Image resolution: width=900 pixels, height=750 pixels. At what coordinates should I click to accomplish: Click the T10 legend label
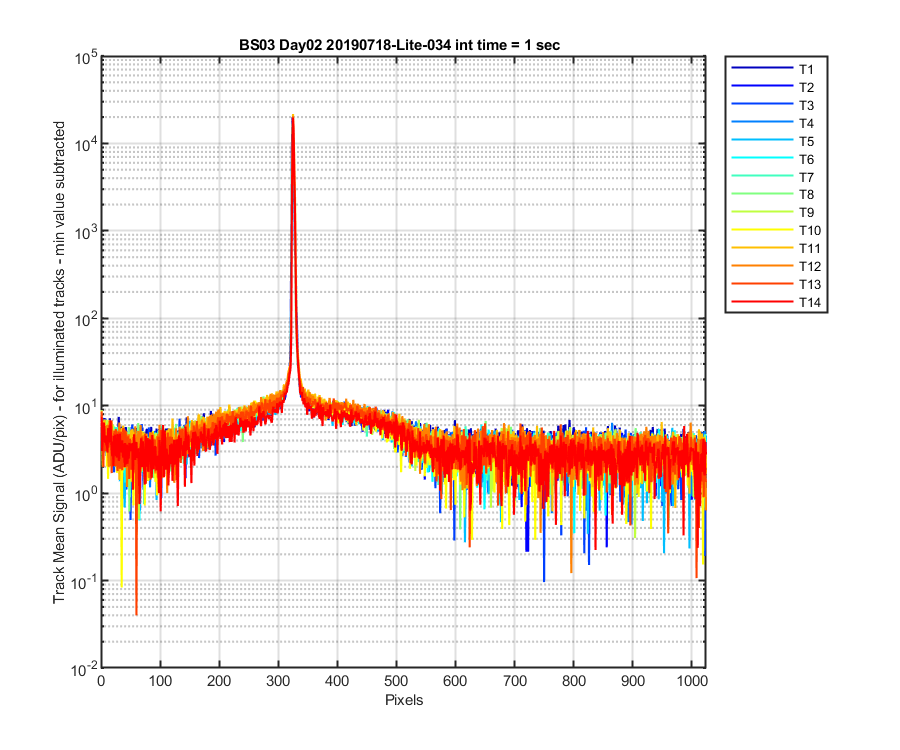point(809,230)
